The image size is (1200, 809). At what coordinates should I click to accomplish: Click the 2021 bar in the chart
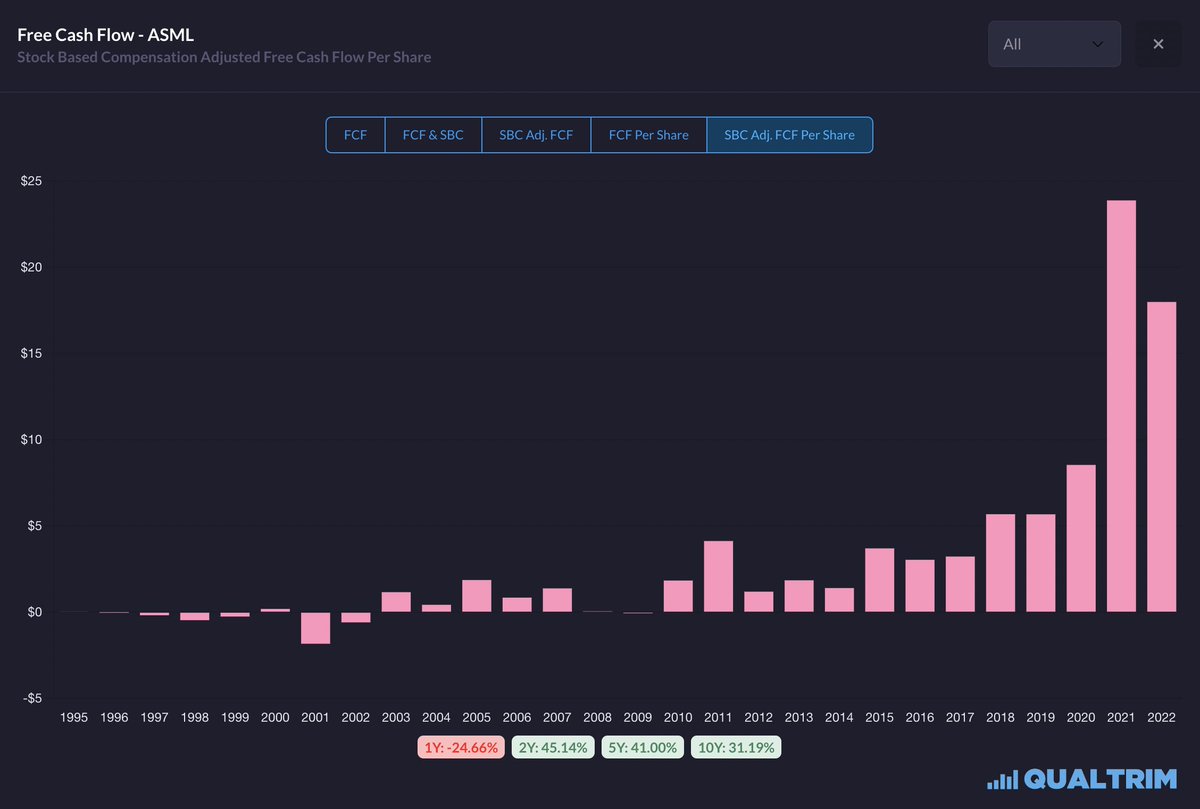pos(1121,406)
